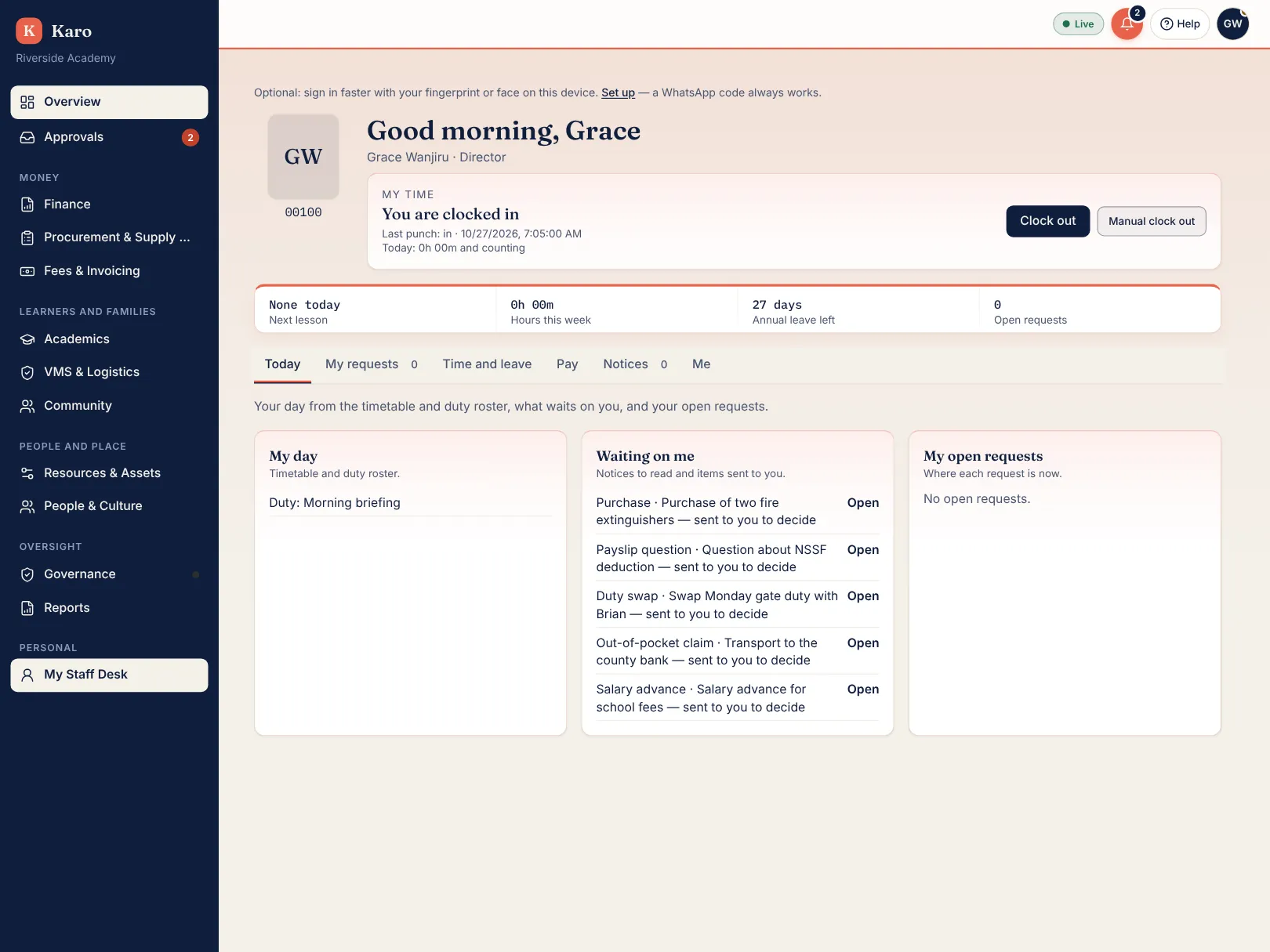The height and width of the screenshot is (952, 1270).
Task: Click the Resources & Assets sliders icon
Action: pyautogui.click(x=27, y=473)
